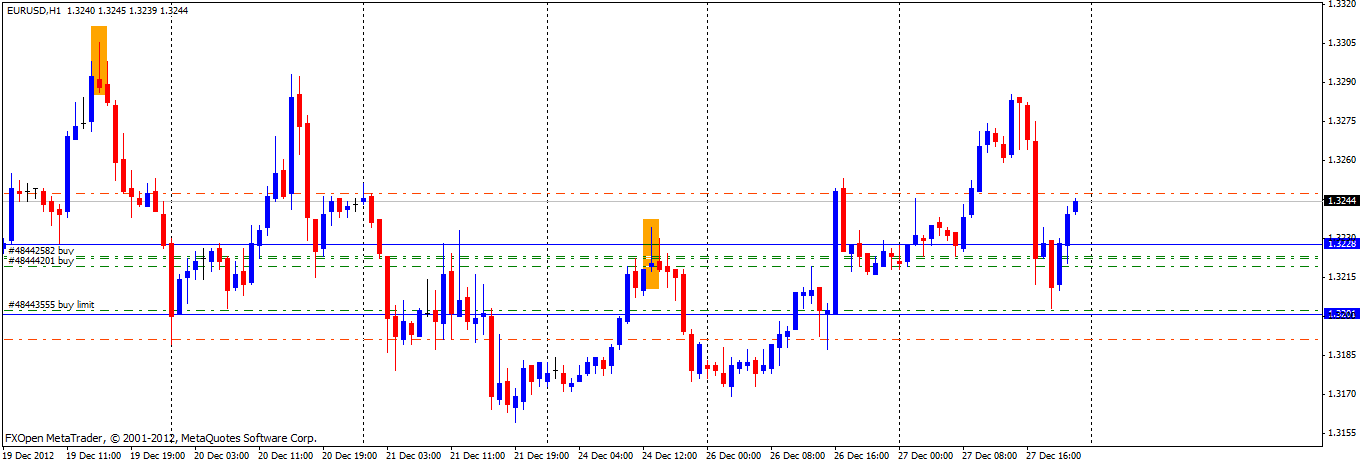The width and height of the screenshot is (1360, 463).
Task: Click the 27 Dec 16:00 time label
Action: (1054, 455)
